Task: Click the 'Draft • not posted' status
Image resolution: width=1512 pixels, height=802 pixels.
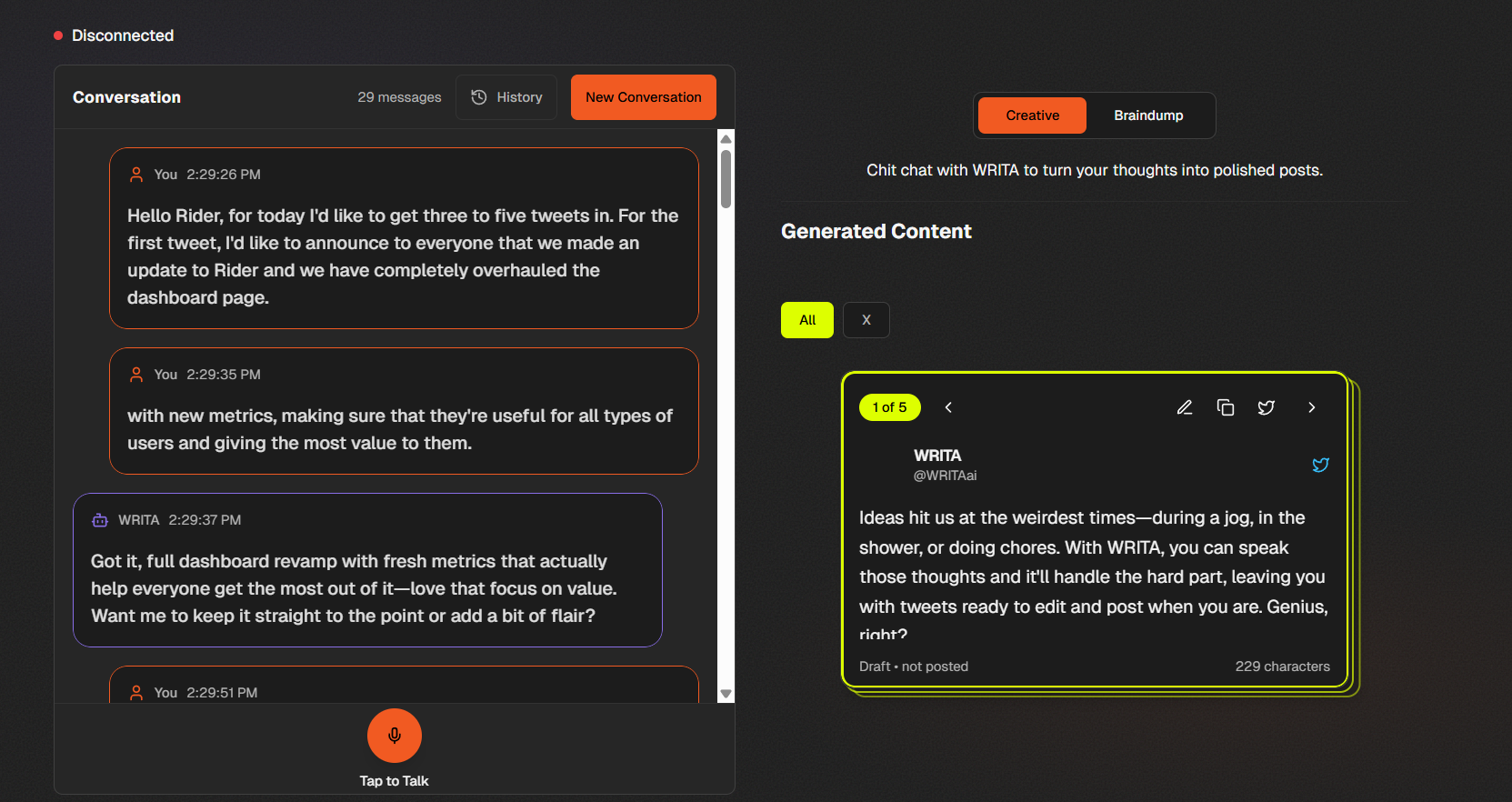Action: pos(914,667)
